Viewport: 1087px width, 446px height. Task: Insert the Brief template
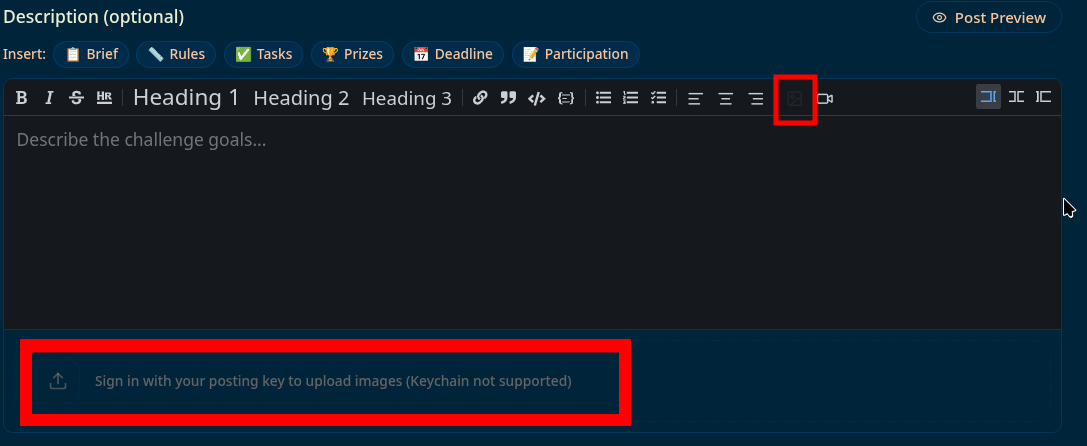pyautogui.click(x=91, y=54)
